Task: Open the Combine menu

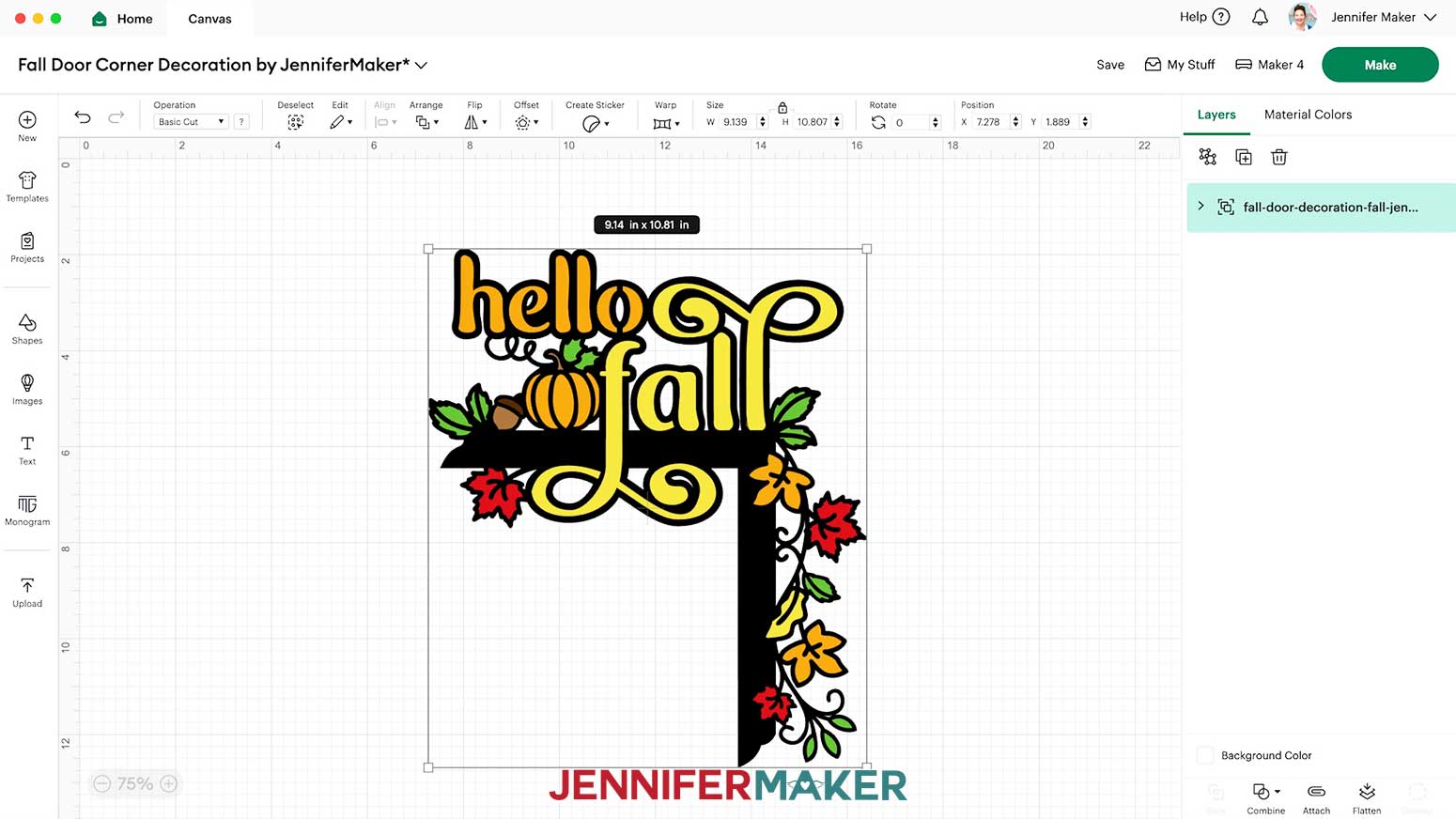Action: coord(1265,798)
